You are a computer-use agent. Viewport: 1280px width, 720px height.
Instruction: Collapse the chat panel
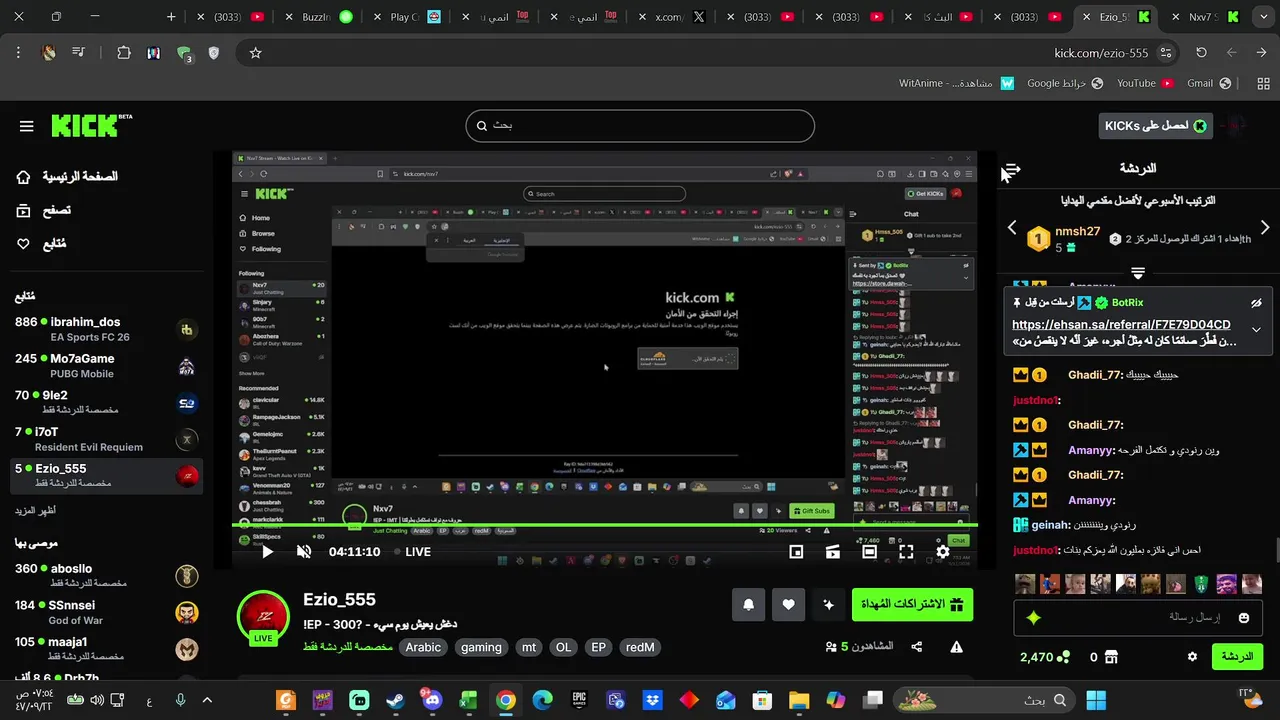(x=1011, y=169)
